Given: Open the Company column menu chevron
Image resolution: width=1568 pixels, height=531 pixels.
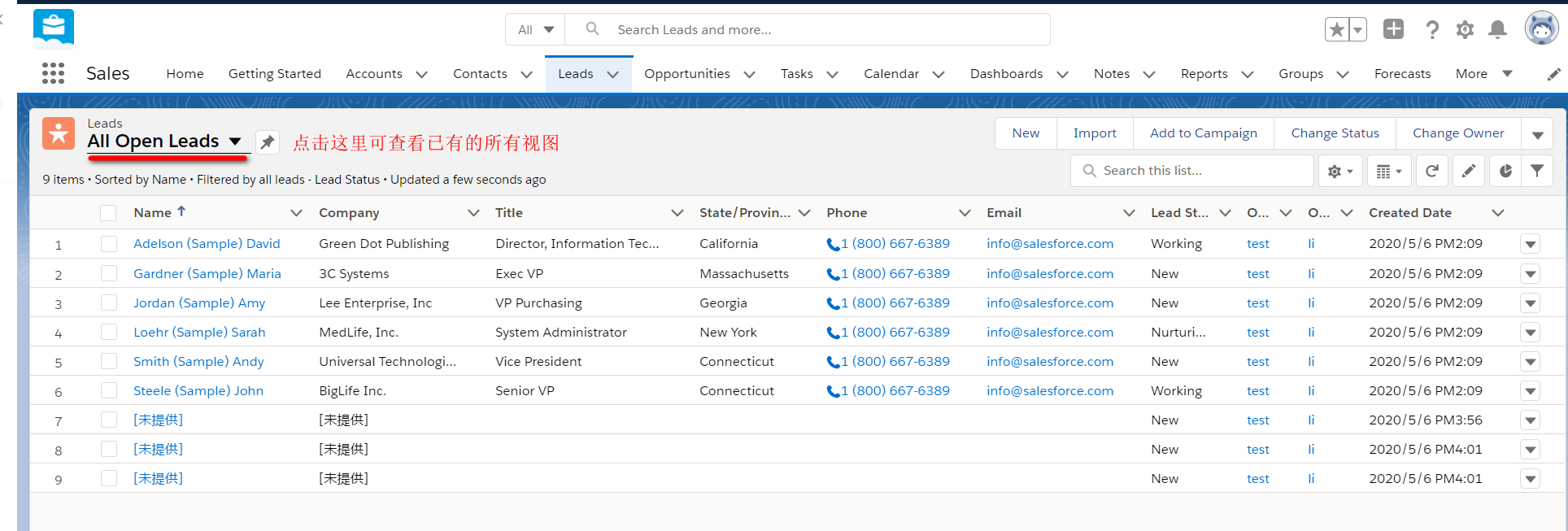Looking at the screenshot, I should point(473,213).
